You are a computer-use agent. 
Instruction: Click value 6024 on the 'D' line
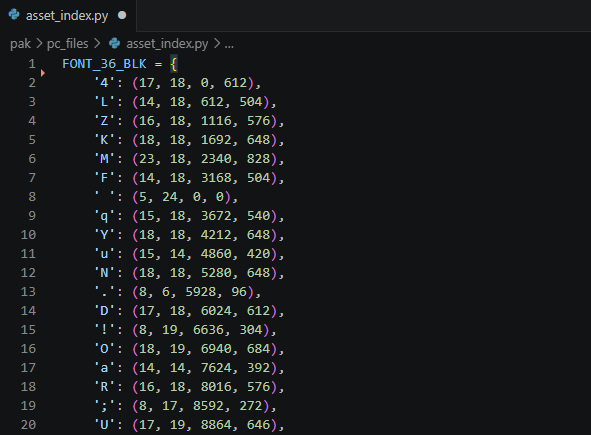pyautogui.click(x=216, y=311)
